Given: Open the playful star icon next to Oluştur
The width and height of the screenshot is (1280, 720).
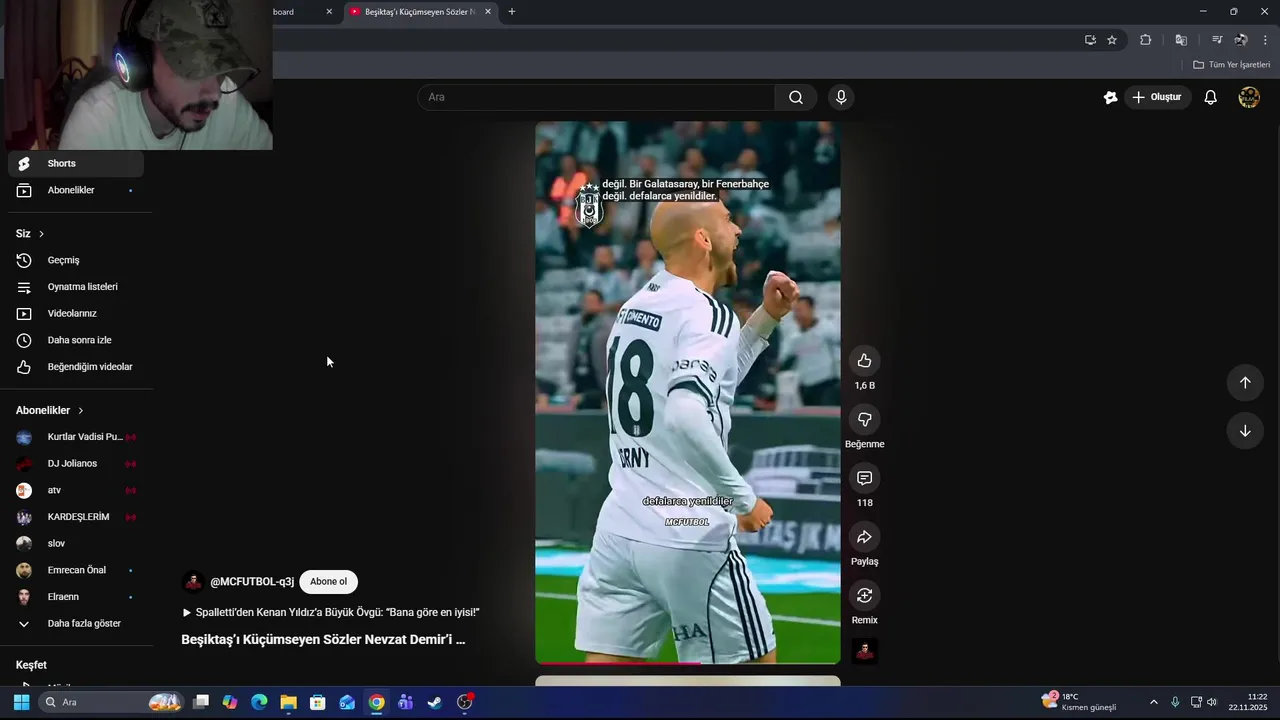Looking at the screenshot, I should point(1110,97).
